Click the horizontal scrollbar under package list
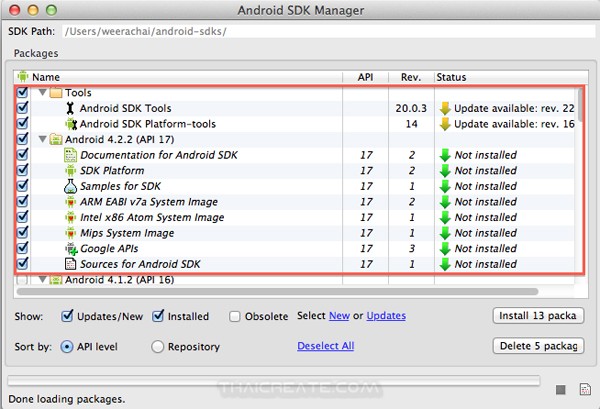The width and height of the screenshot is (600, 409). point(277,292)
